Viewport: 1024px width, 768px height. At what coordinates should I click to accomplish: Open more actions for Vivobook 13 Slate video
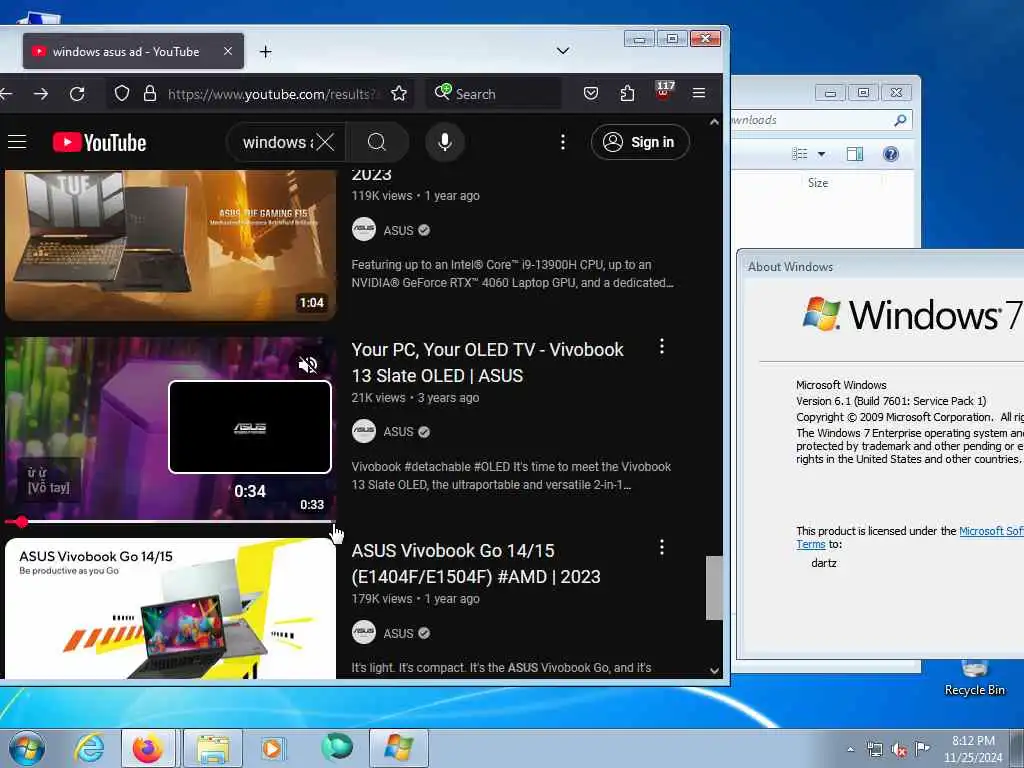[662, 347]
